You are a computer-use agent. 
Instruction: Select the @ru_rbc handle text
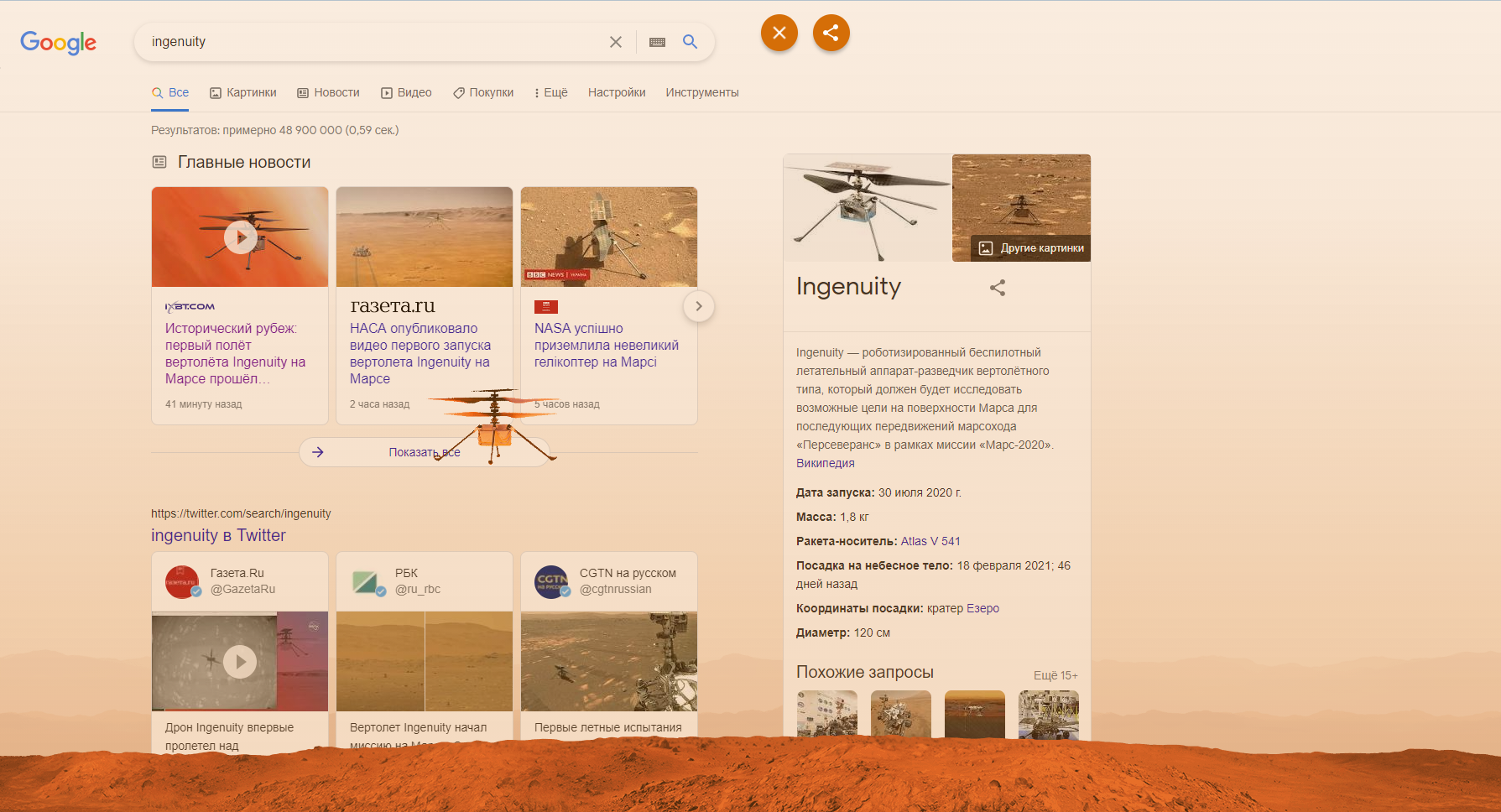[x=418, y=590]
